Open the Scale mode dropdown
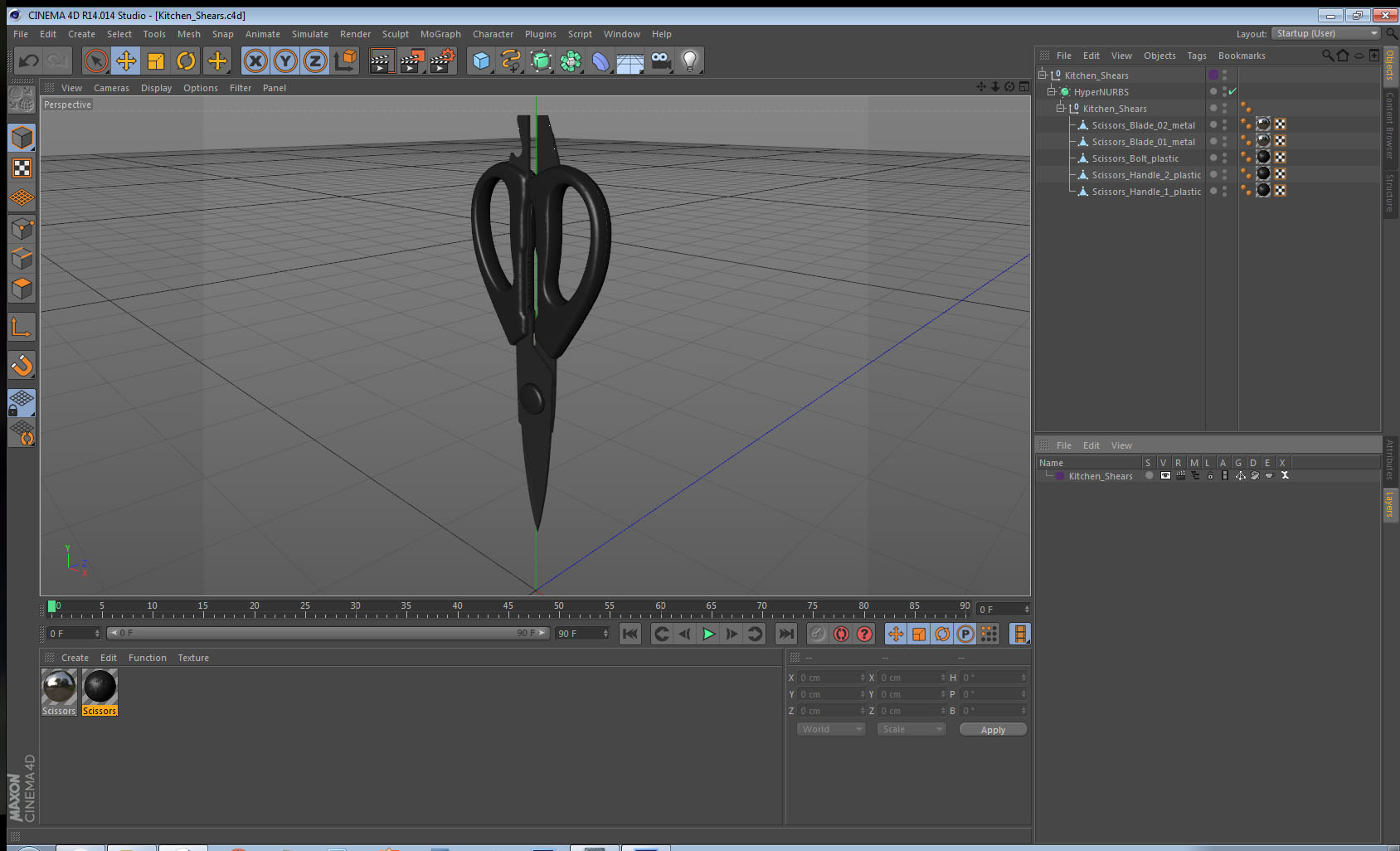The image size is (1400, 851). 911,729
